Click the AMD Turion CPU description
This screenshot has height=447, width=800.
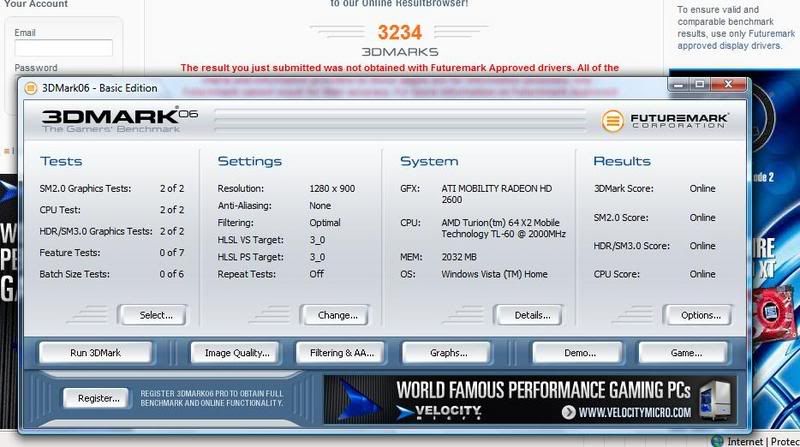point(503,228)
